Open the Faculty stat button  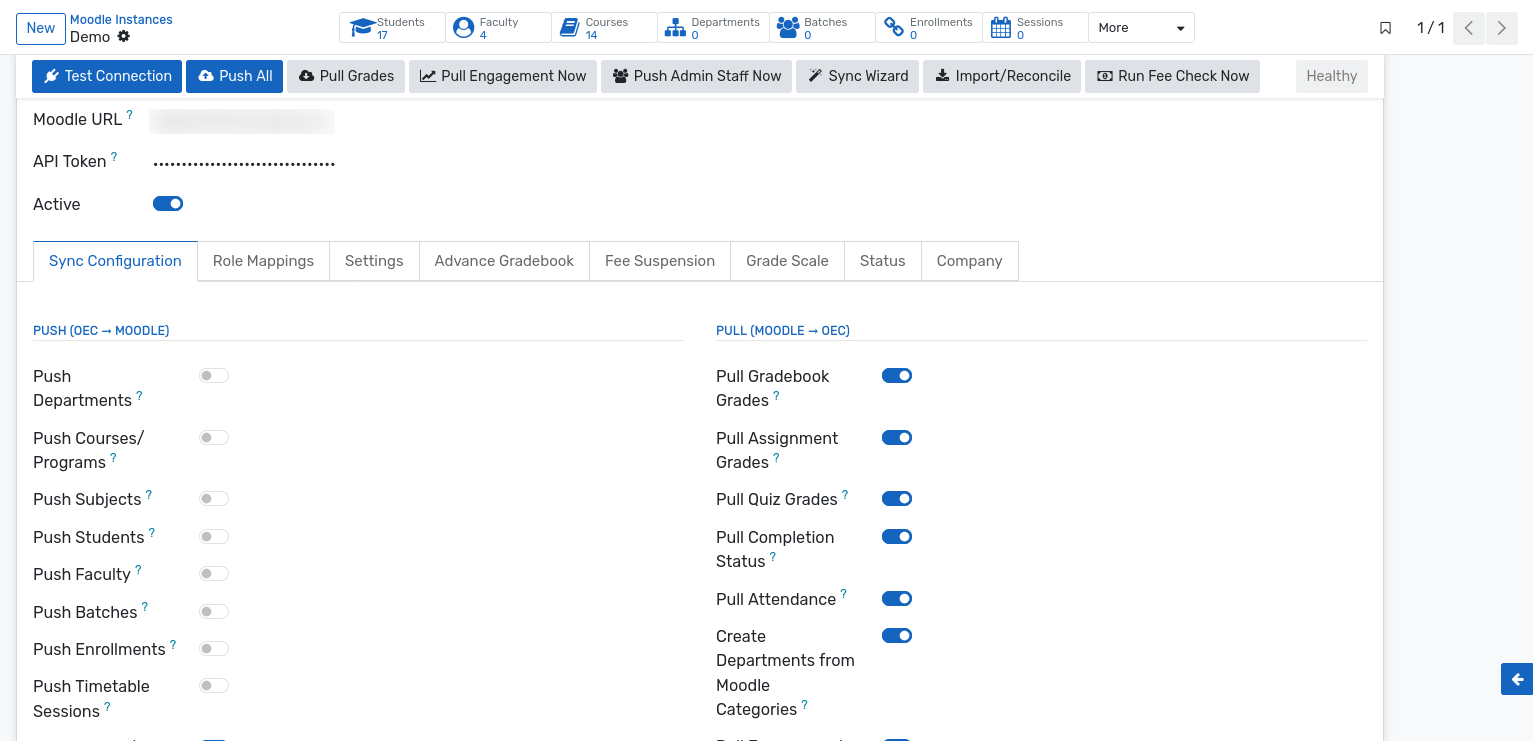tap(498, 28)
